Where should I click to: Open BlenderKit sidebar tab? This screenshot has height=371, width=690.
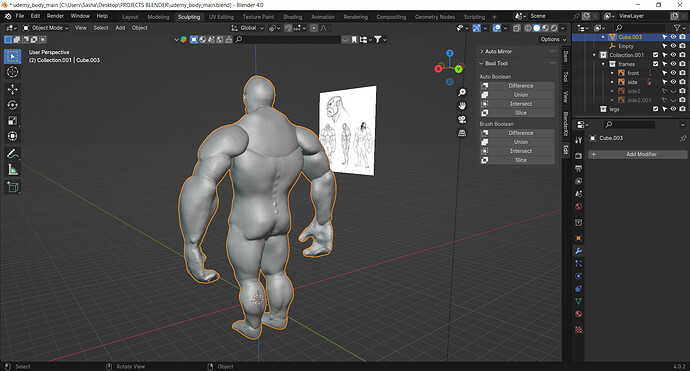point(566,125)
